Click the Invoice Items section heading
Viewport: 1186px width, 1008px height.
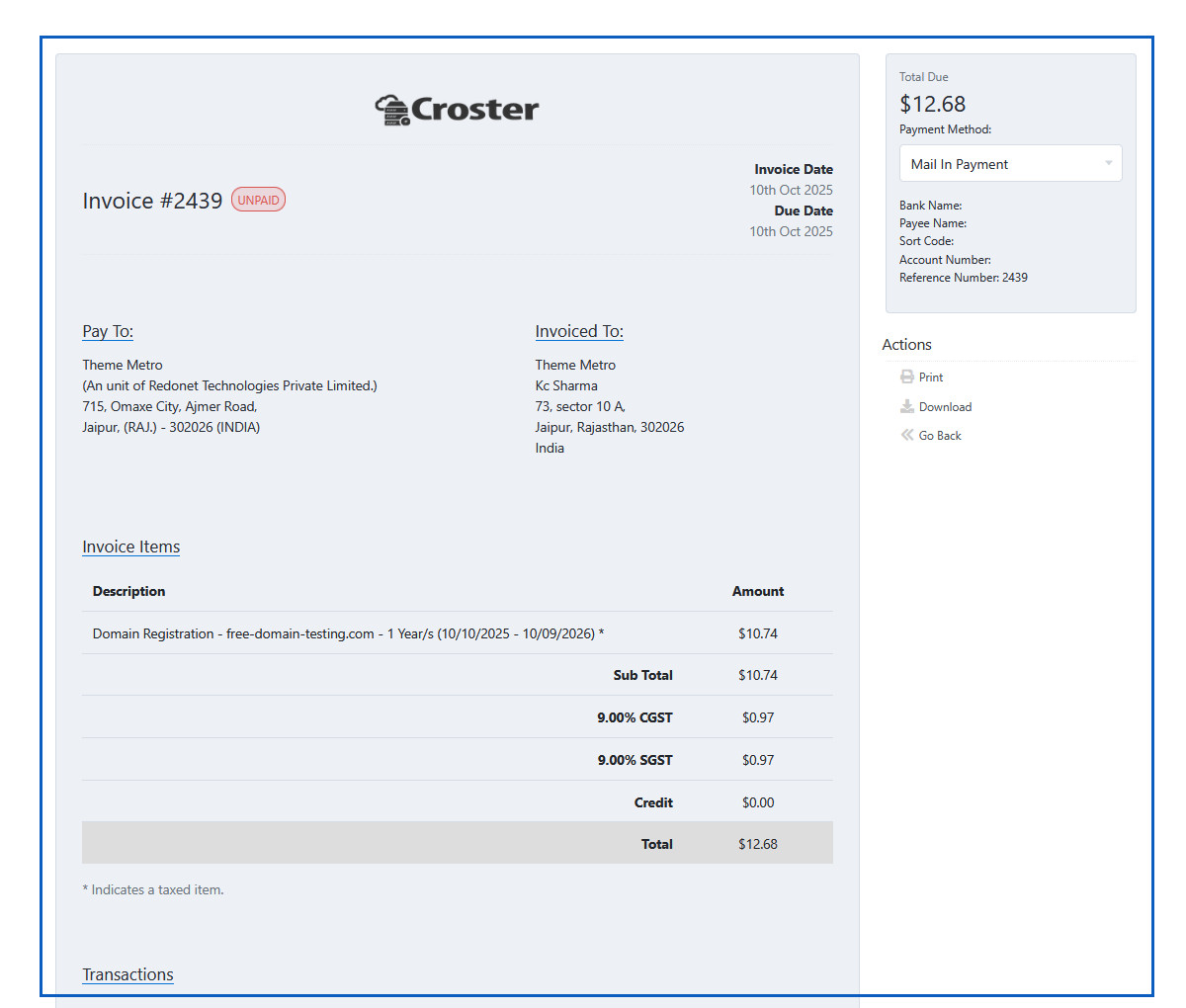130,546
